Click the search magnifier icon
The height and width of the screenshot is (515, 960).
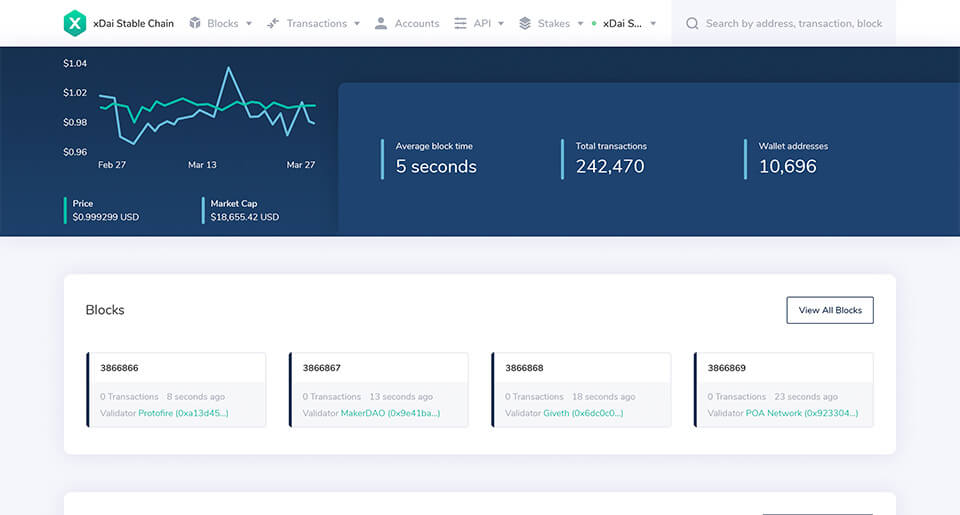(x=692, y=23)
